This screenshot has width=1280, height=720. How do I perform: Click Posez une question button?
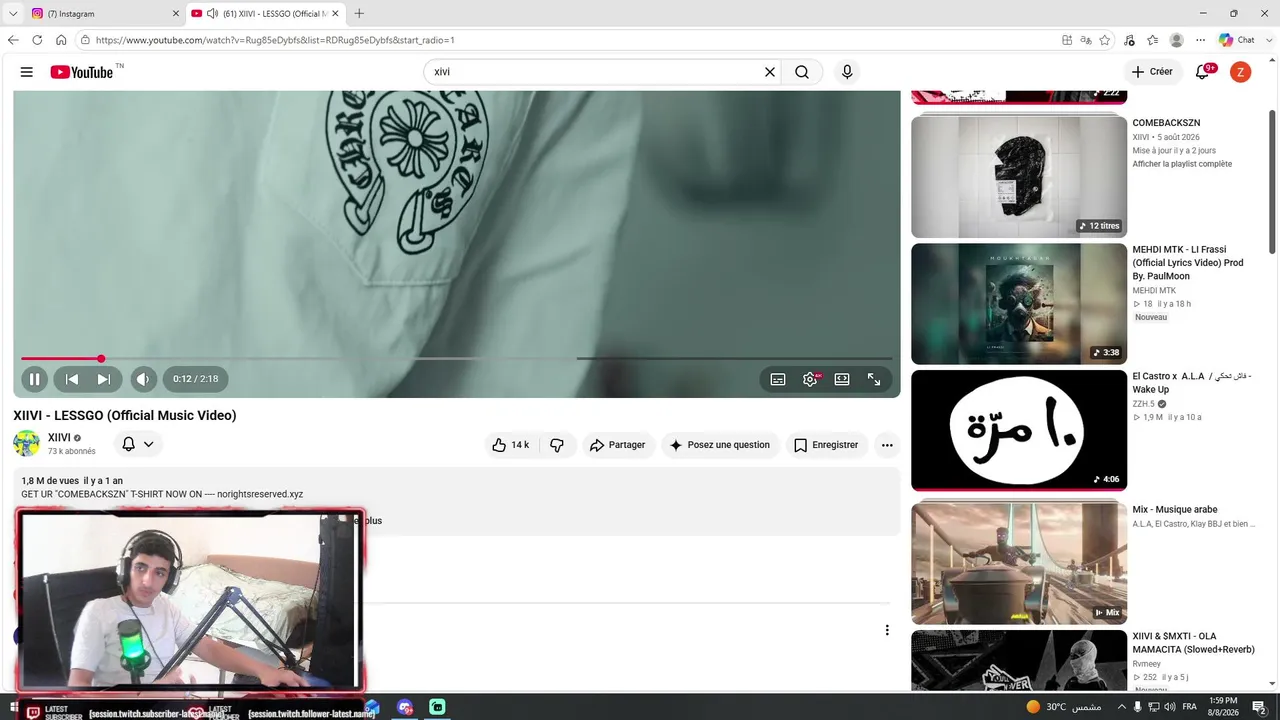tap(719, 445)
